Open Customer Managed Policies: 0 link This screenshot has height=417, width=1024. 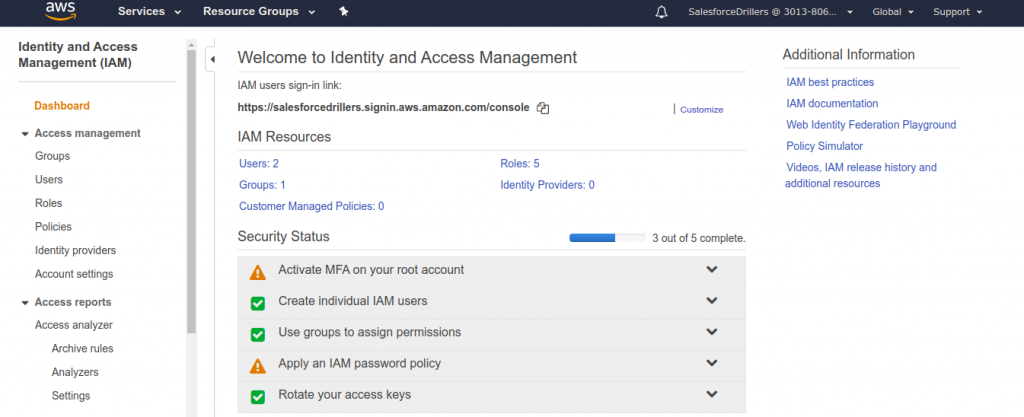click(312, 206)
